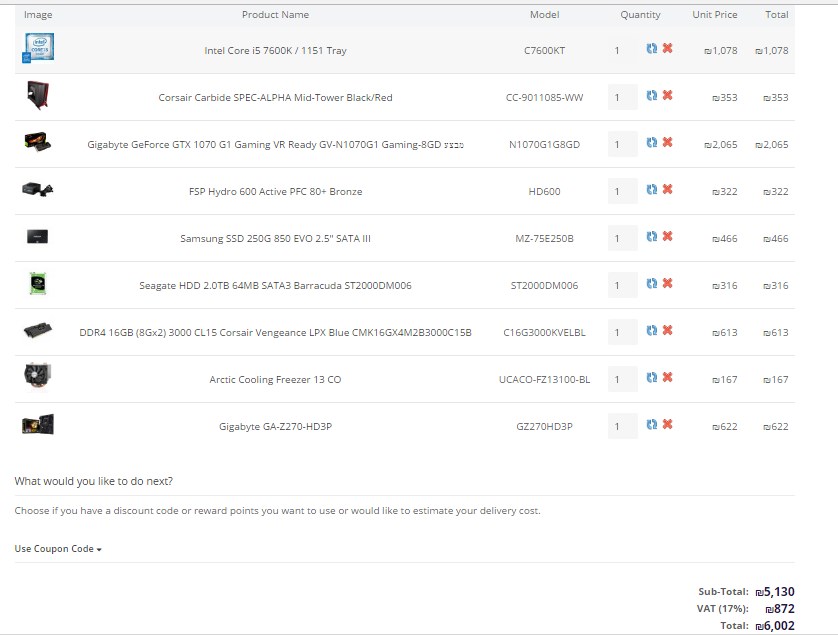This screenshot has width=838, height=635.
Task: Open Intel Core i5 7600K product page
Action: 275,51
